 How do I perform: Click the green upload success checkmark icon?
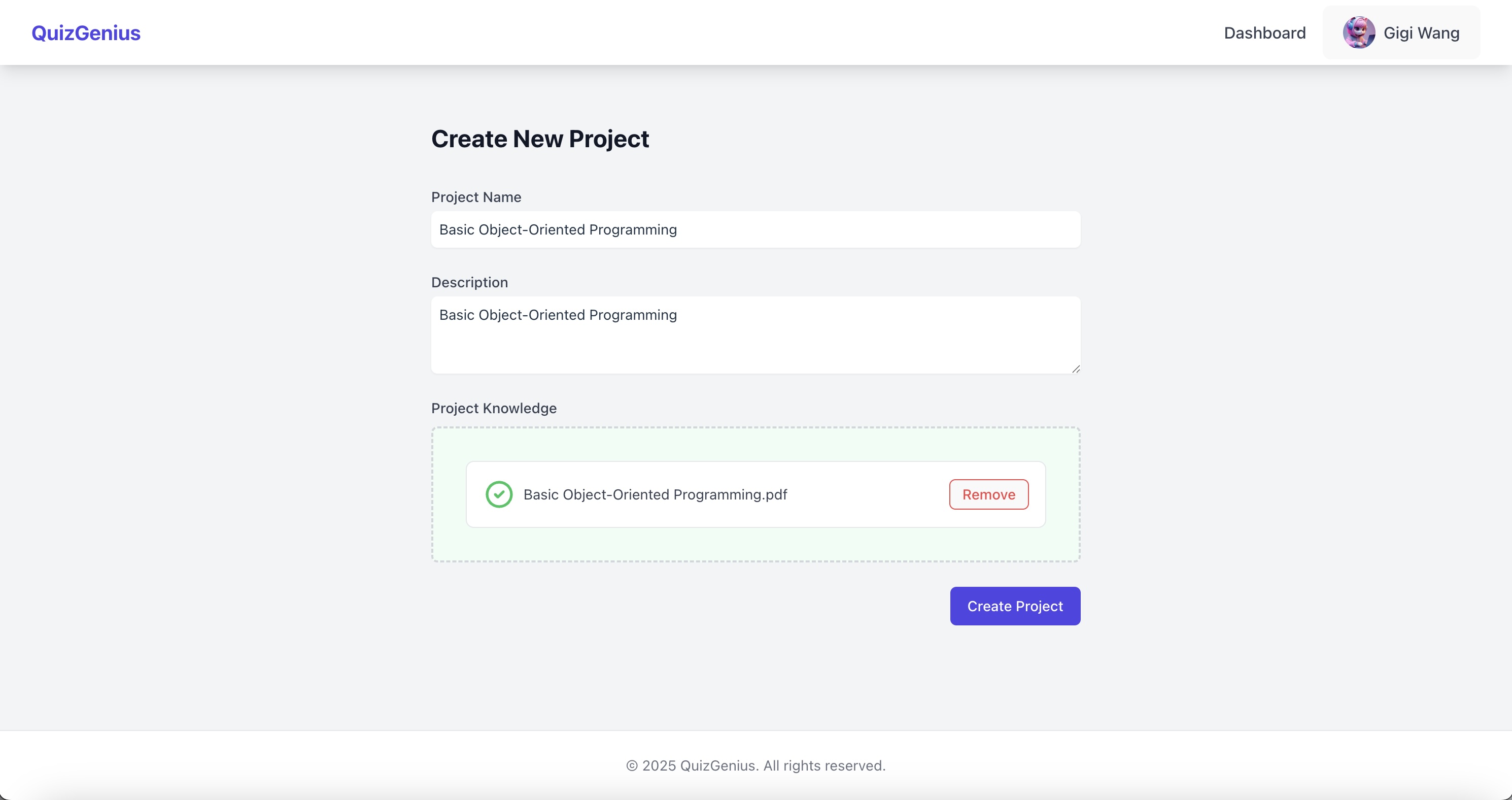pyautogui.click(x=499, y=494)
